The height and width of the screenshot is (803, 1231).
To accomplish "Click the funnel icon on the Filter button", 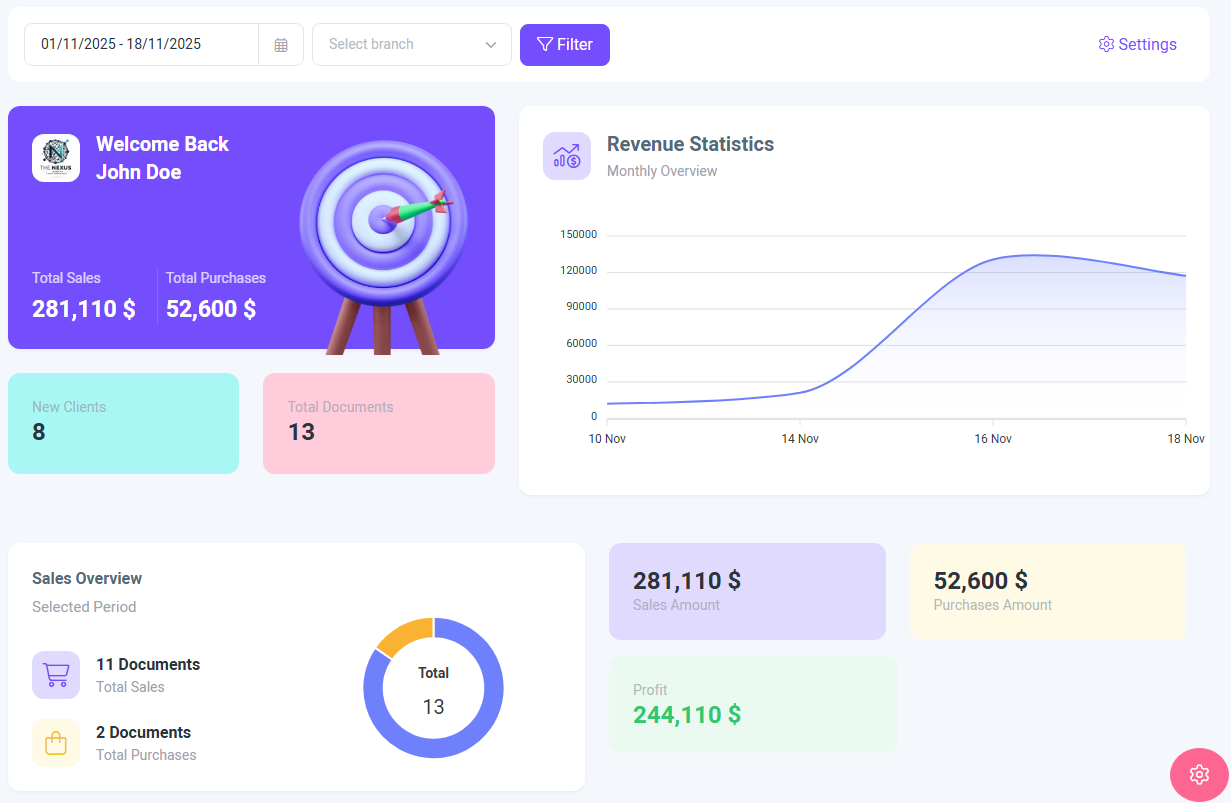I will (544, 44).
